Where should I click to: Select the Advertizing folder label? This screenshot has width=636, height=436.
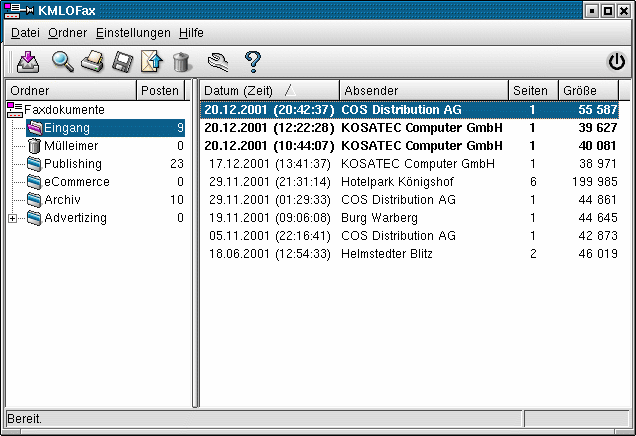(75, 218)
